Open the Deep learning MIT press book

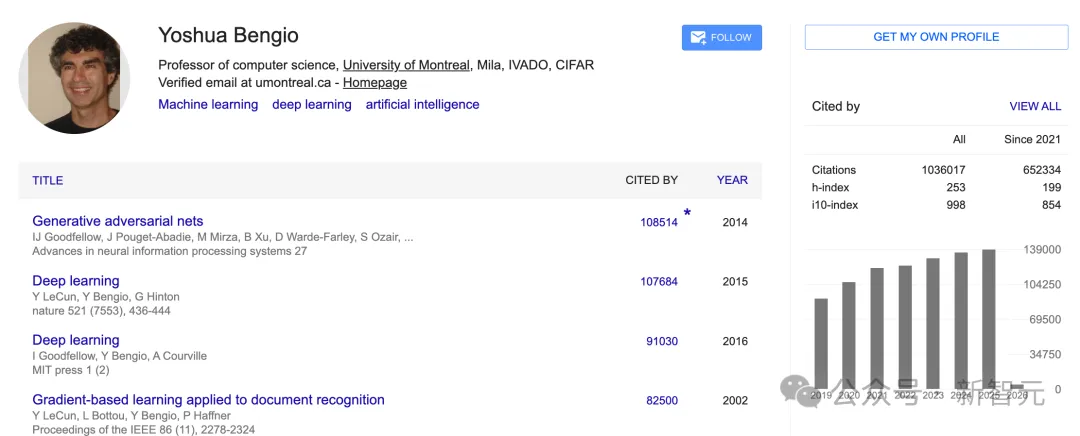pos(76,340)
